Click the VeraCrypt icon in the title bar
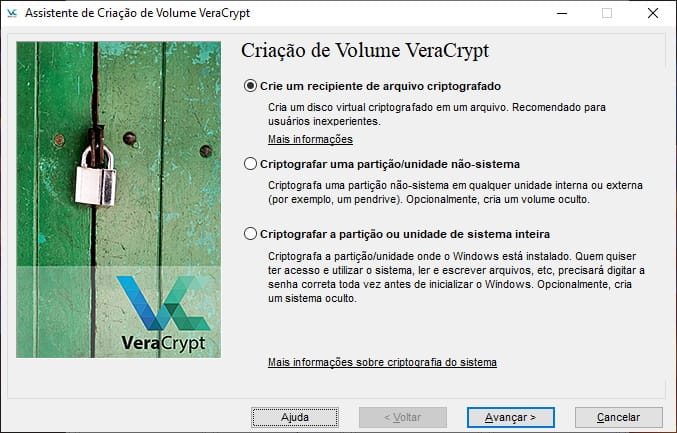The height and width of the screenshot is (433, 677). click(x=12, y=13)
